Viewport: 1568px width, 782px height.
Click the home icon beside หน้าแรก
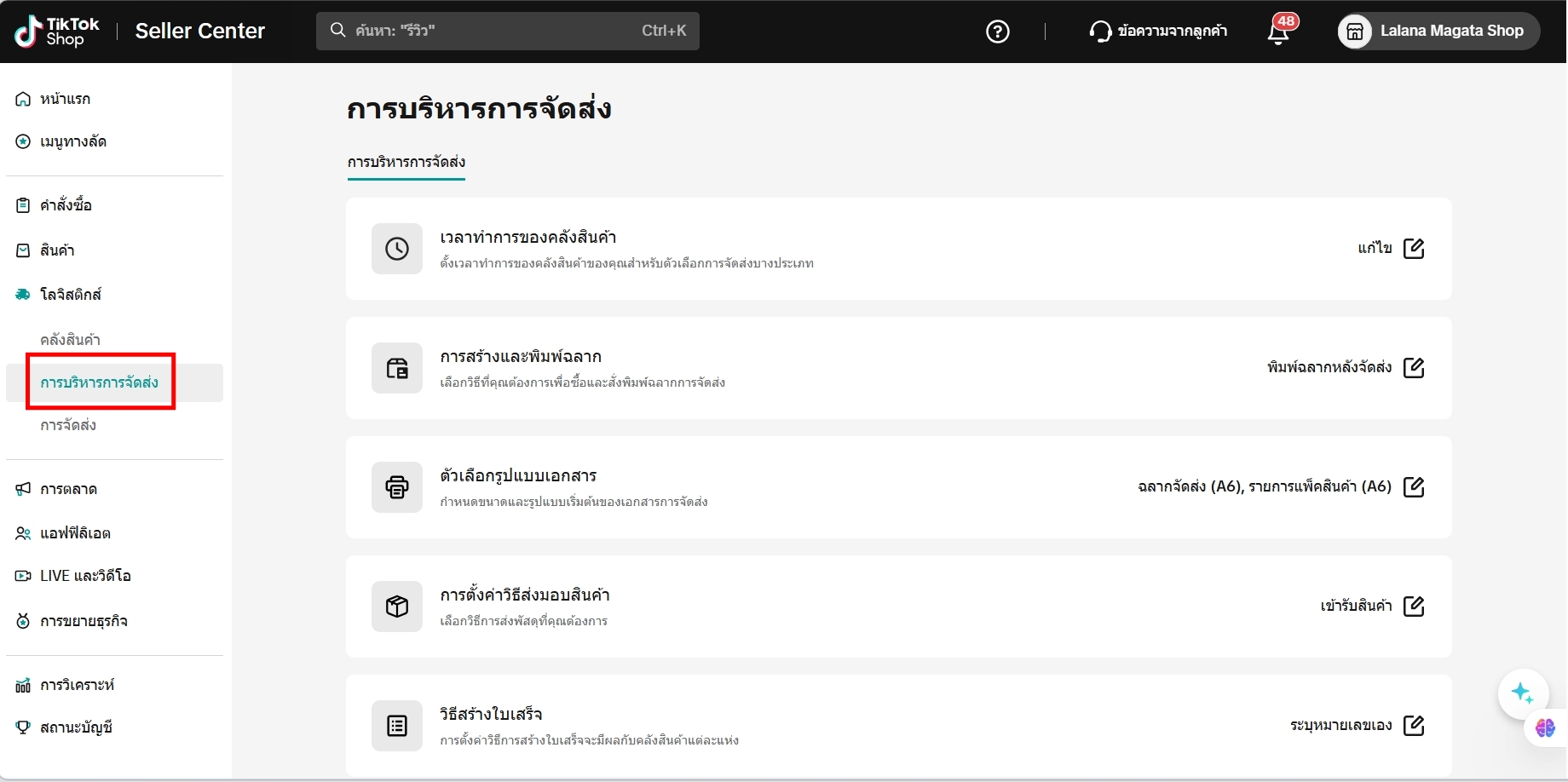click(x=23, y=99)
